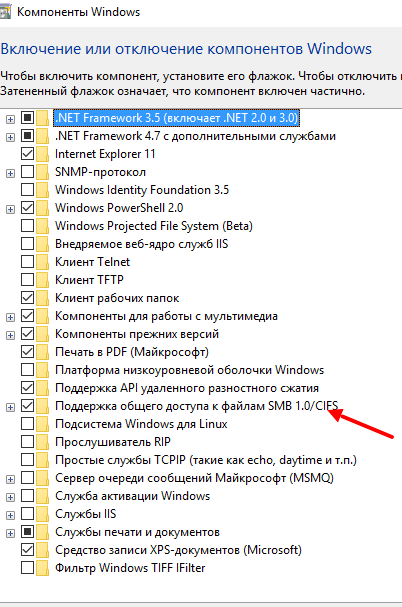Click folder icon beside Windows PowerShell 2.0
Screen dimensions: 402x607
pos(43,208)
